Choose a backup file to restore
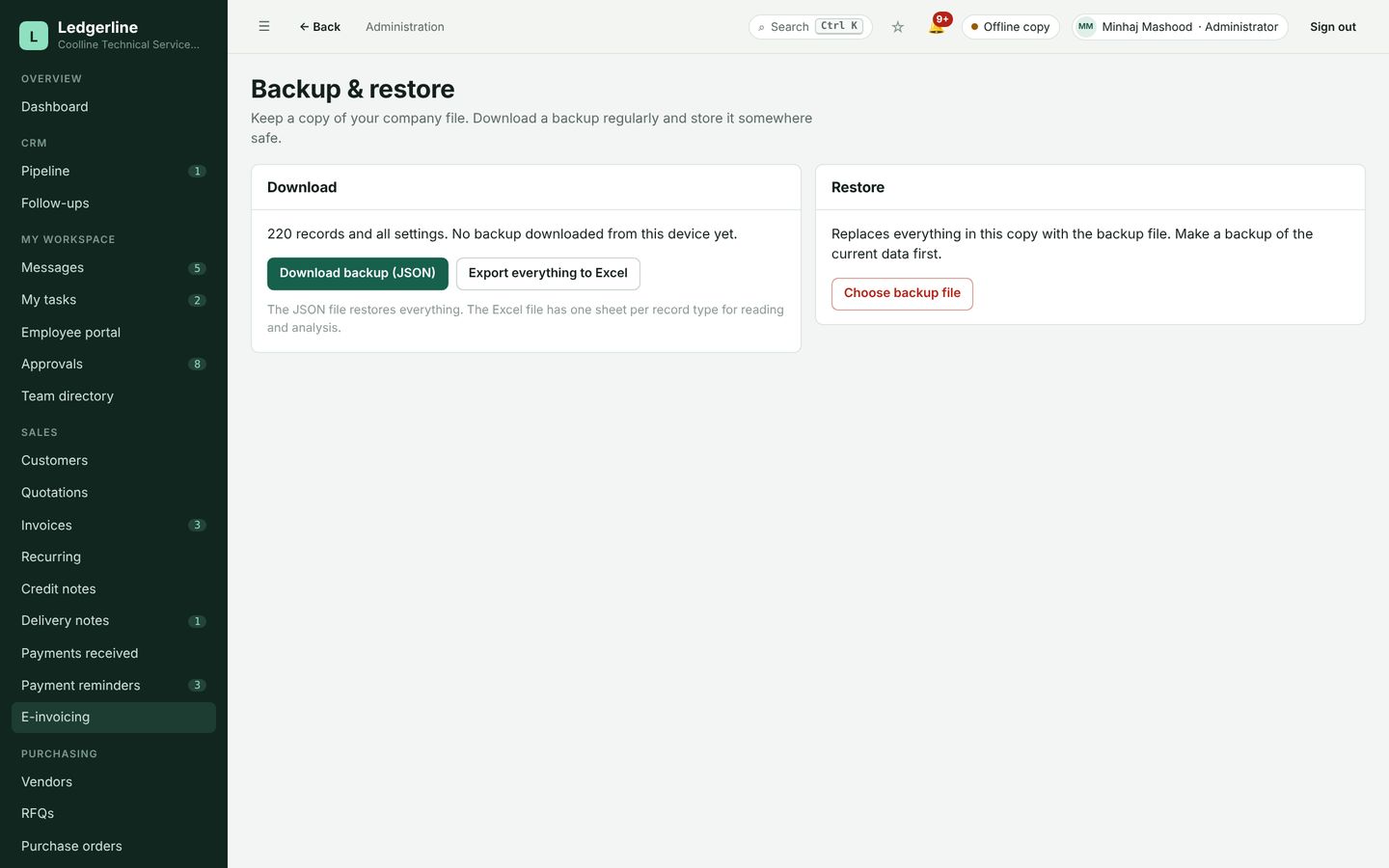The width and height of the screenshot is (1389, 868). (x=902, y=293)
